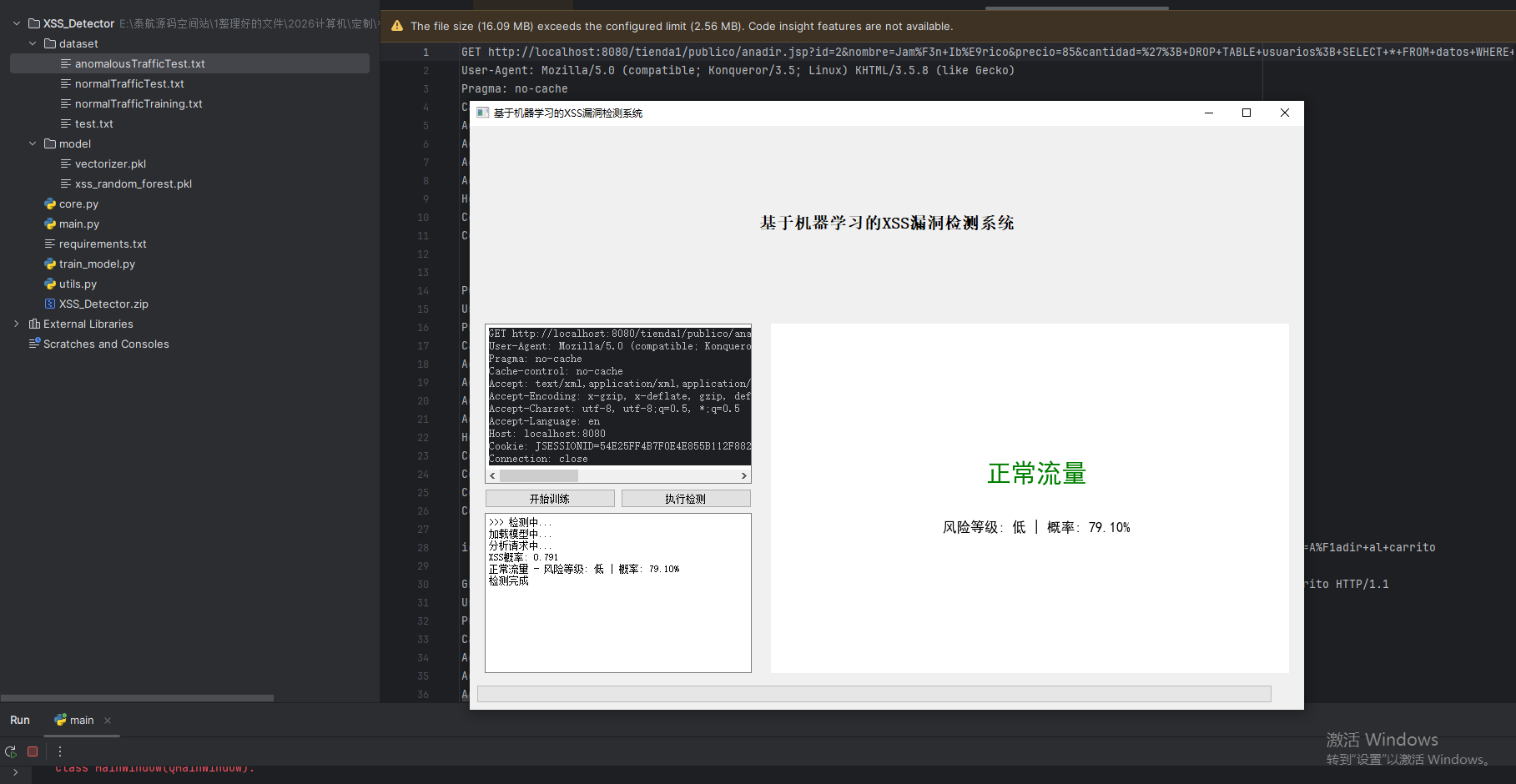Screen dimensions: 1516x784
Task: Click the Rerun icon in Run panel
Action: point(11,751)
